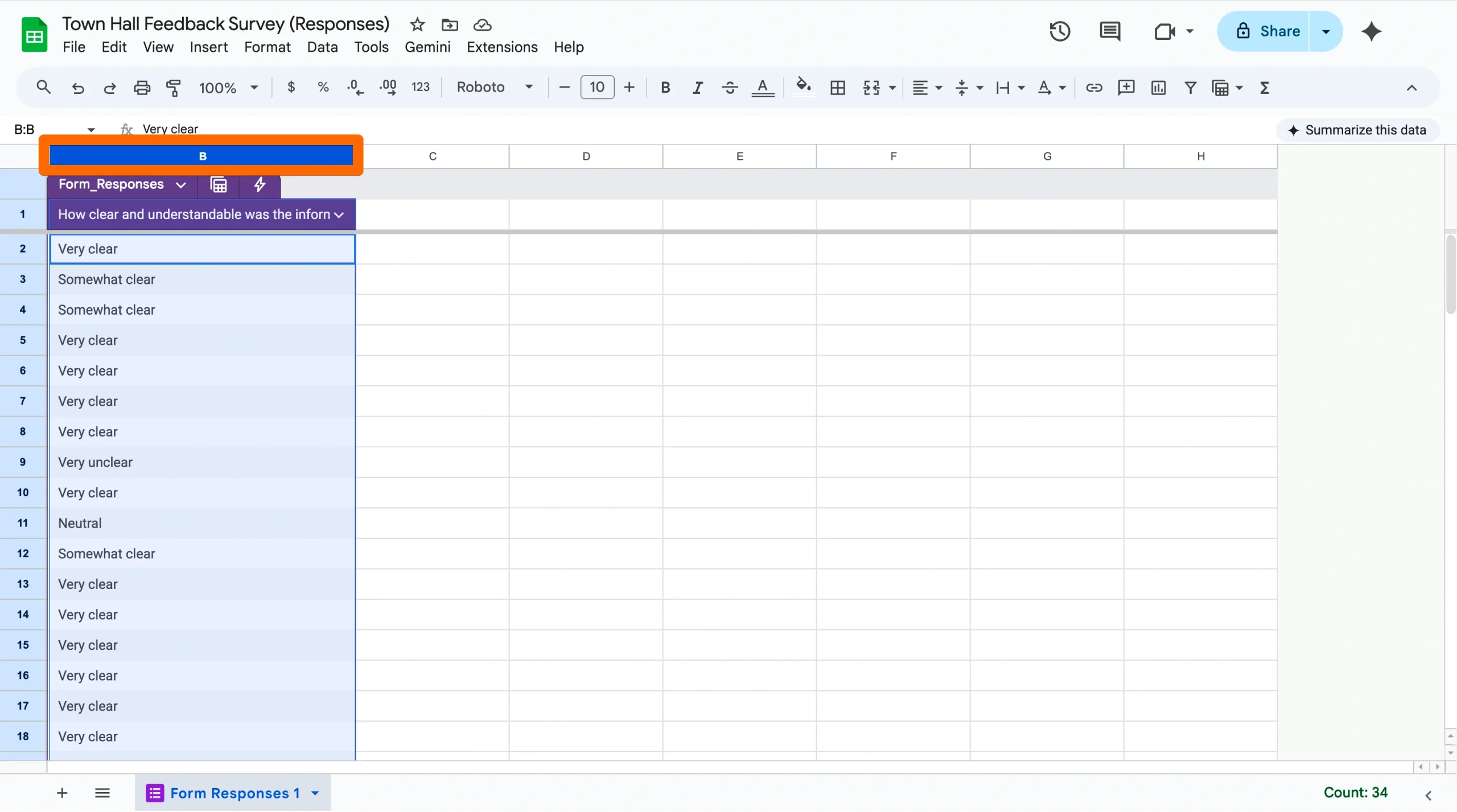Click Summarize this data
The width and height of the screenshot is (1457, 812).
pos(1358,129)
